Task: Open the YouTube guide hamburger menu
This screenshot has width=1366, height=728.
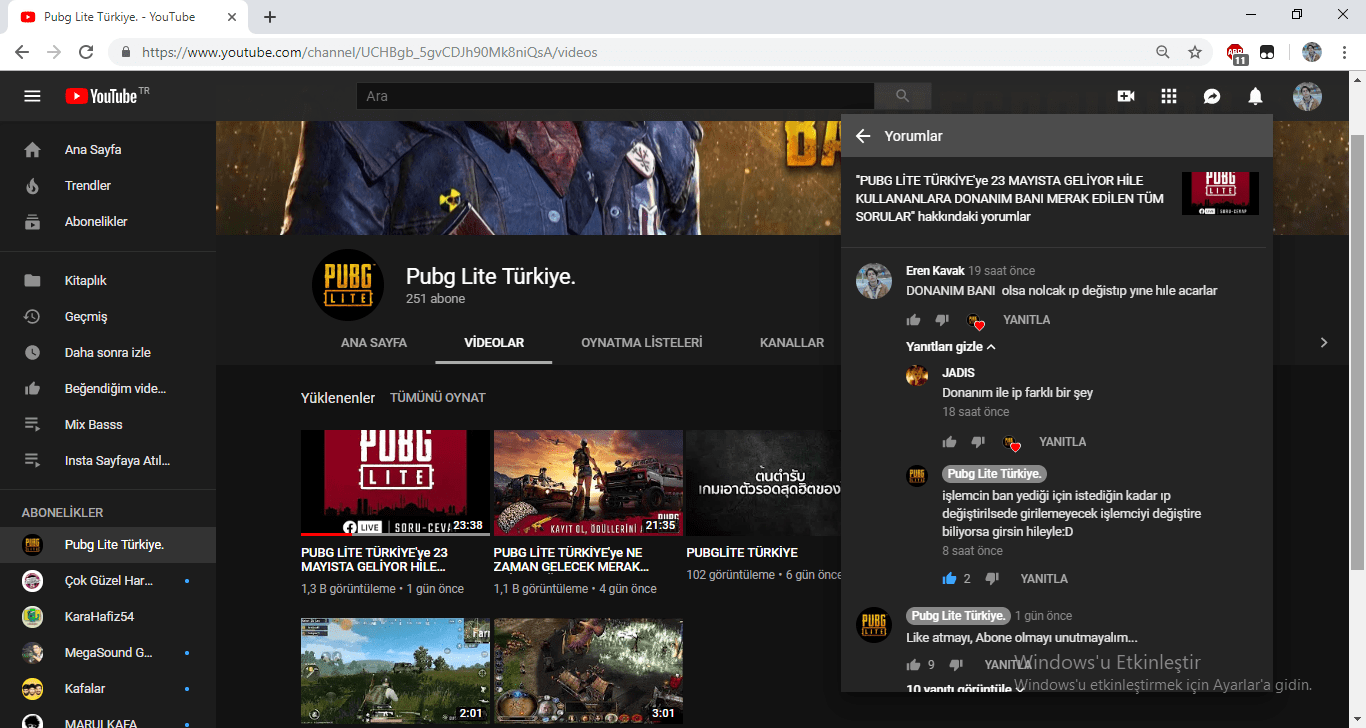Action: pyautogui.click(x=32, y=96)
